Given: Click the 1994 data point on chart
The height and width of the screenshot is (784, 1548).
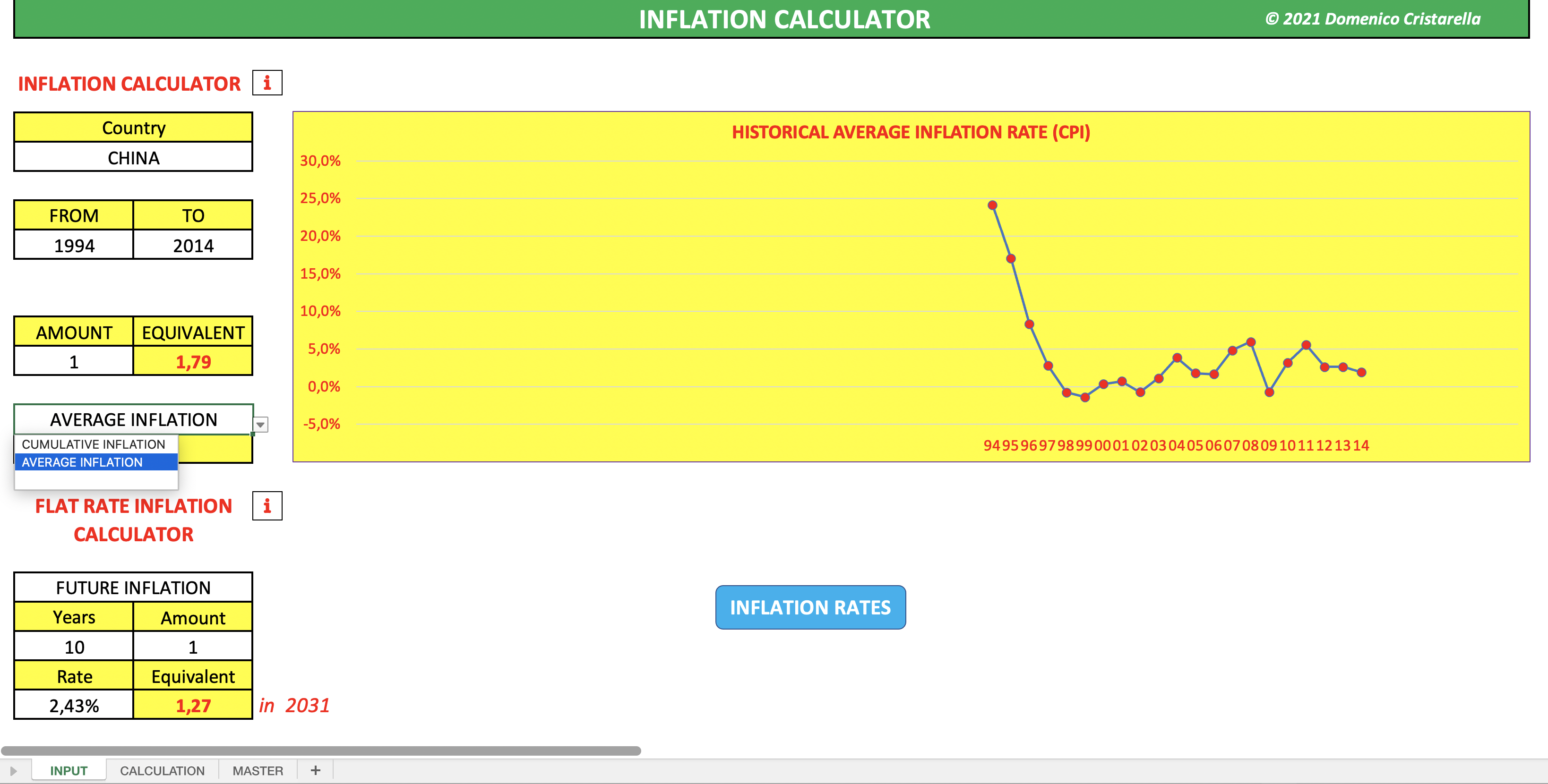Looking at the screenshot, I should pos(992,205).
